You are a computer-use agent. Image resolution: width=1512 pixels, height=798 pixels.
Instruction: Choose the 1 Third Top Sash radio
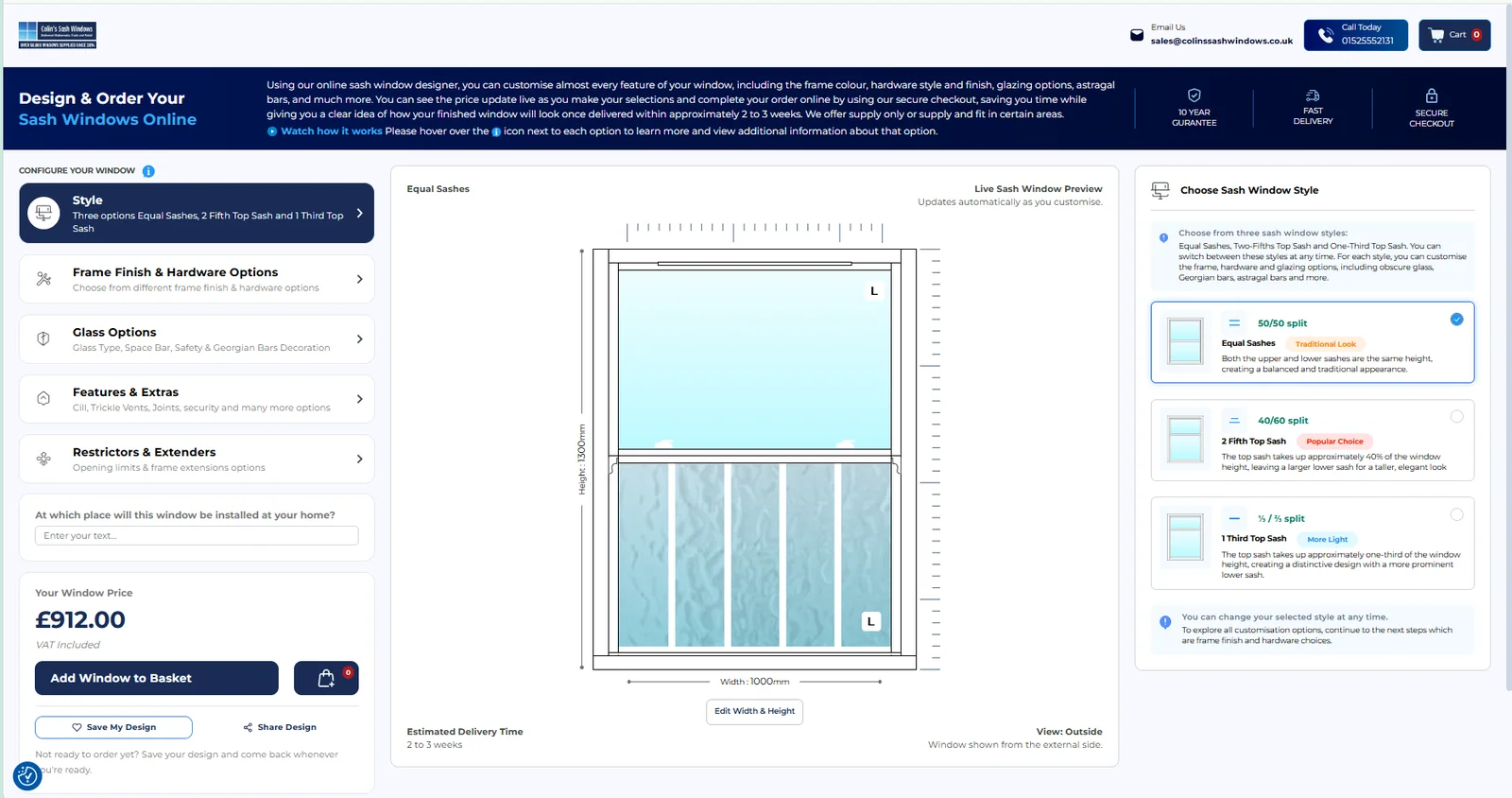pos(1456,514)
